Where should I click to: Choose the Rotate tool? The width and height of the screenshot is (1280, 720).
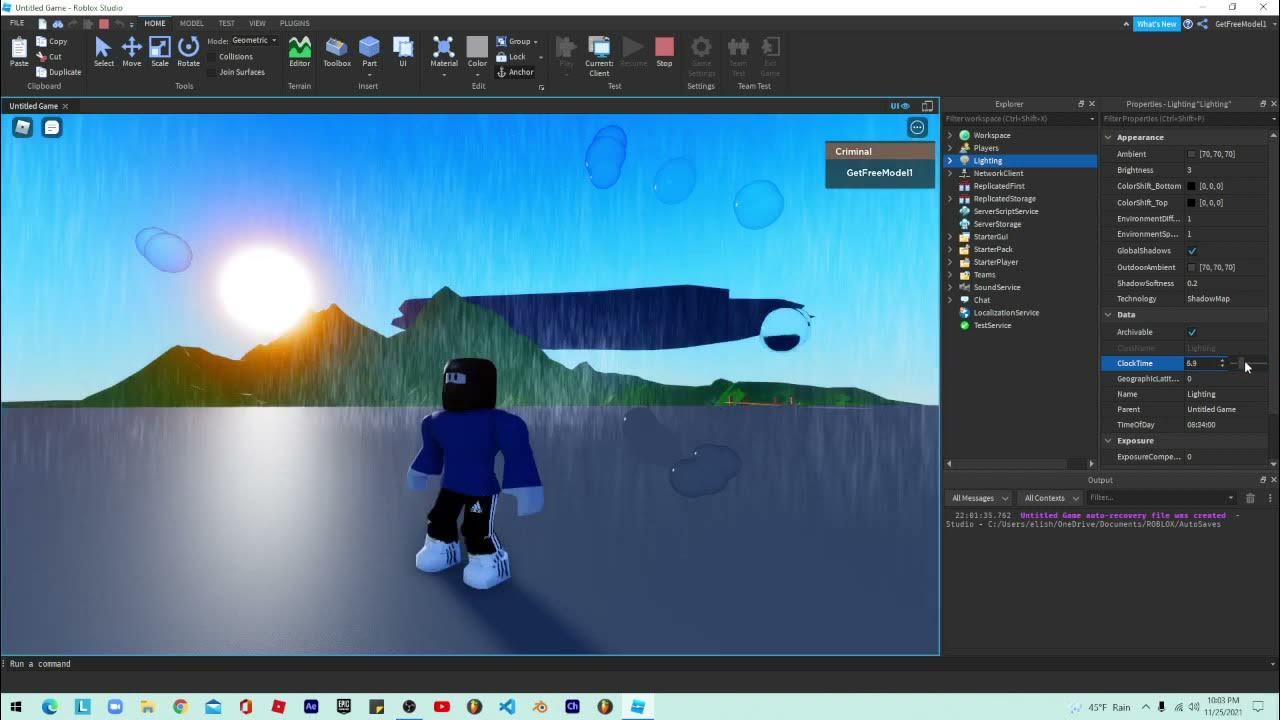pos(188,52)
